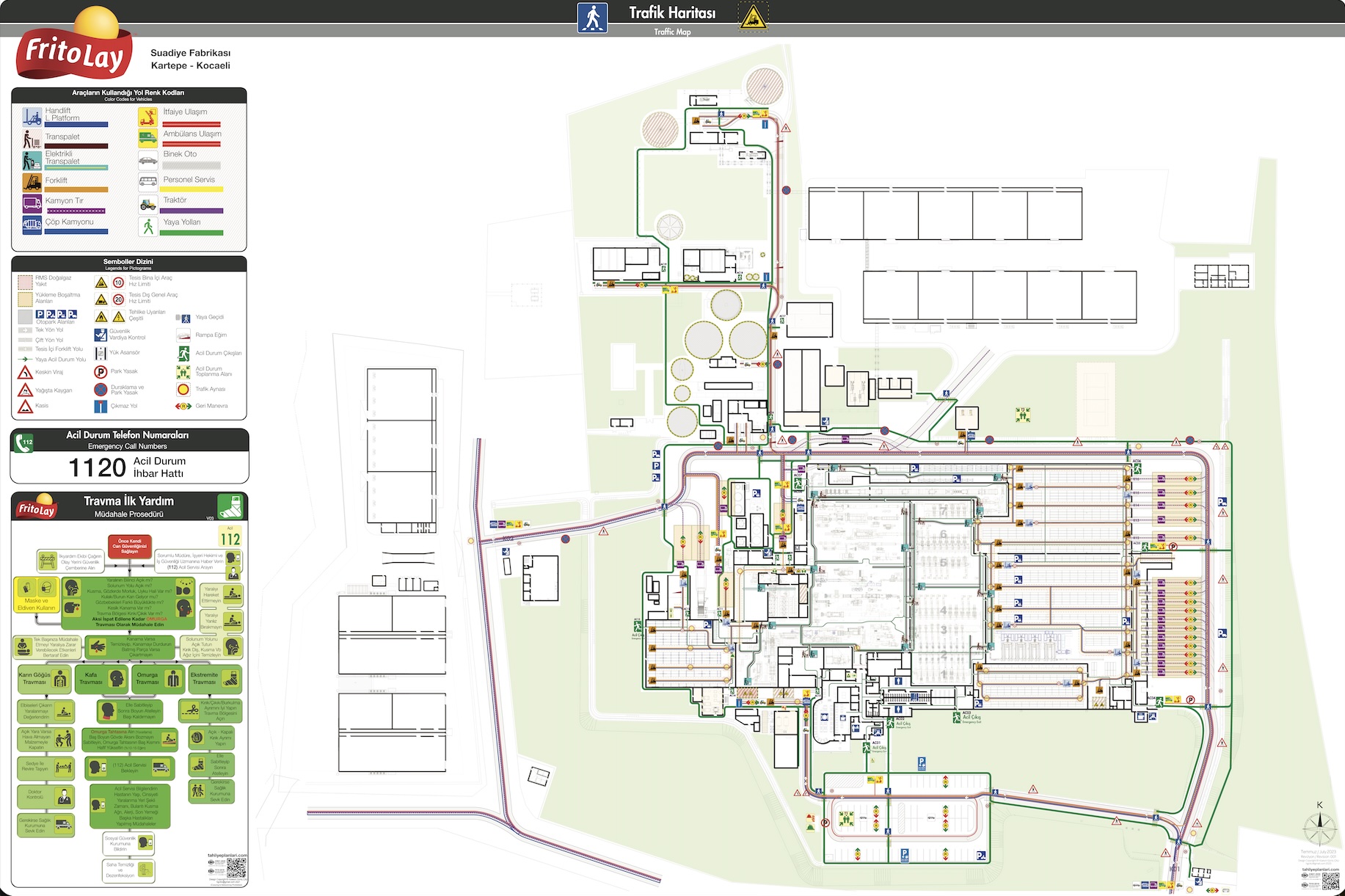This screenshot has height=896, width=1345.
Task: Click the yellow forklift warning icon in header
Action: [753, 18]
